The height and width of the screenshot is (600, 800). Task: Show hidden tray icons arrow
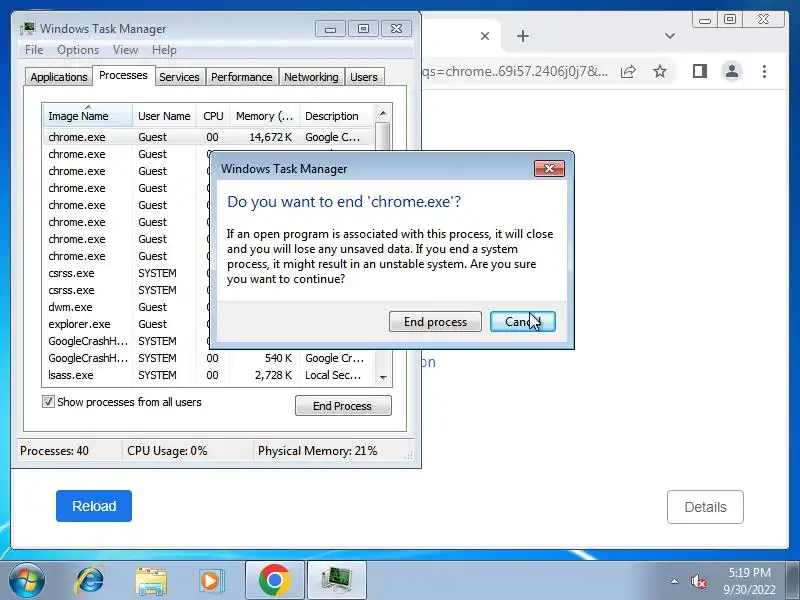[x=674, y=581]
